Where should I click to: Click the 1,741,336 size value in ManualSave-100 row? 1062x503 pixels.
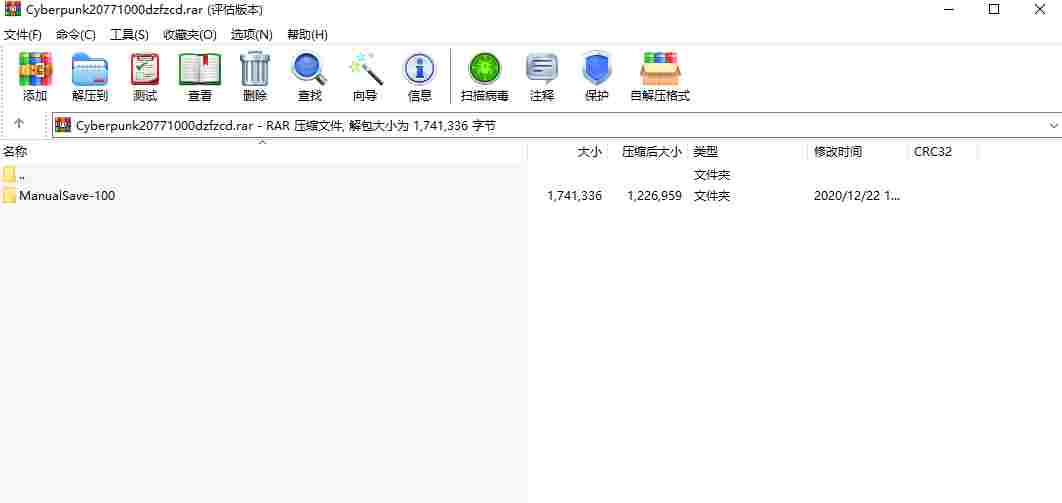(x=574, y=196)
